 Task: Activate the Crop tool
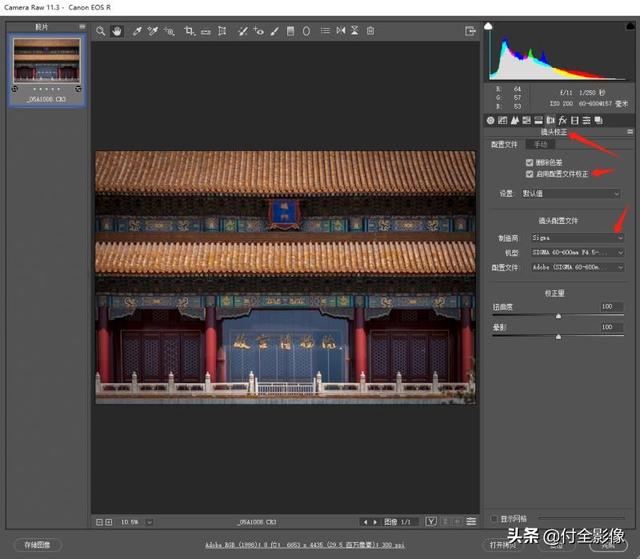pyautogui.click(x=189, y=31)
